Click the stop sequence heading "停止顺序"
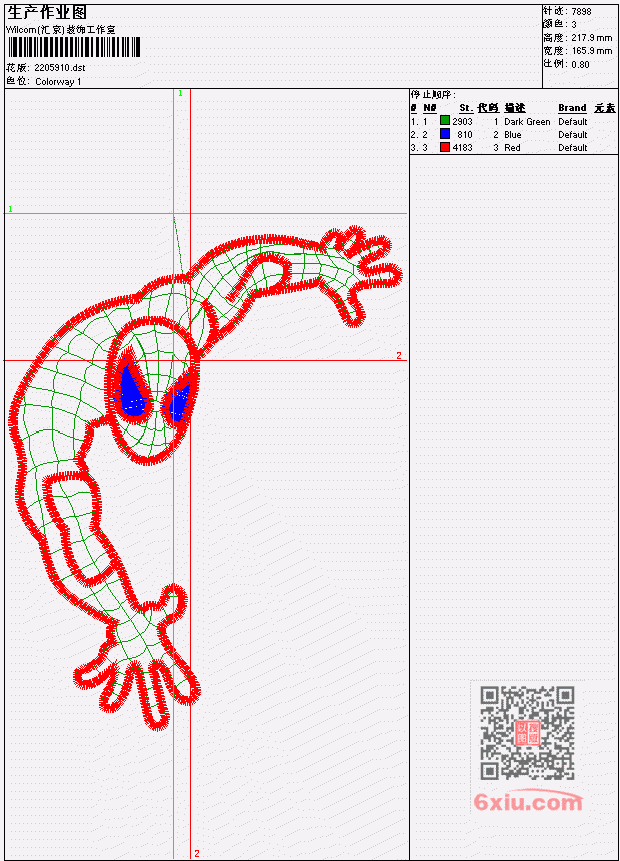 [432, 94]
